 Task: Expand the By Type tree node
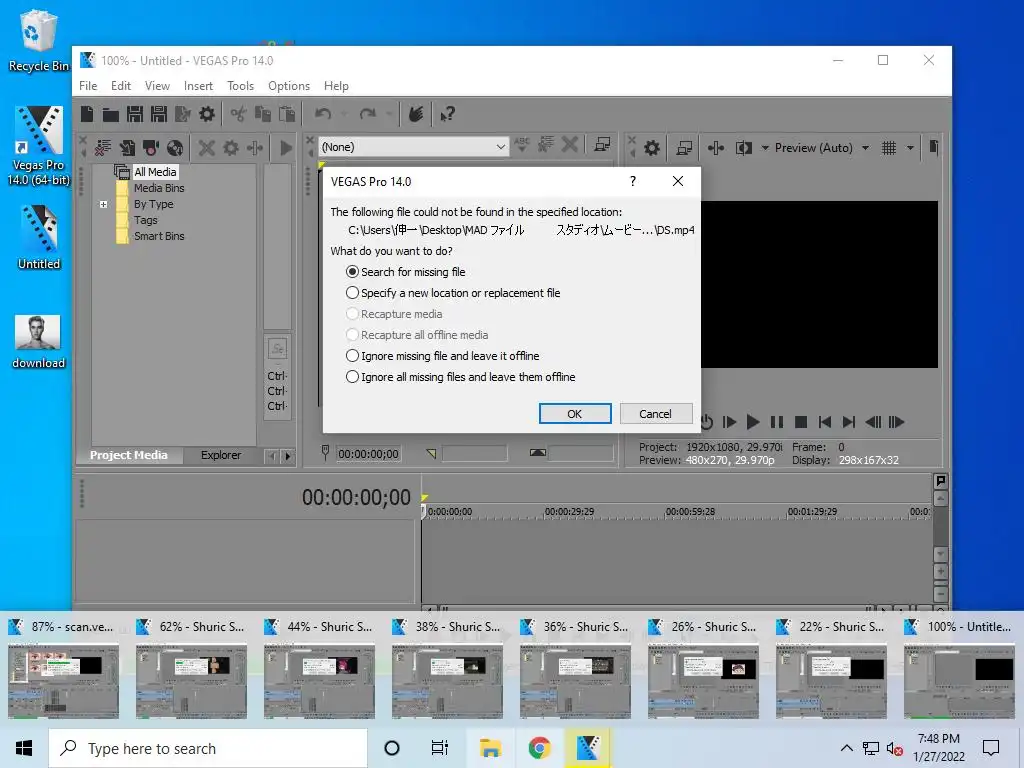(x=103, y=204)
